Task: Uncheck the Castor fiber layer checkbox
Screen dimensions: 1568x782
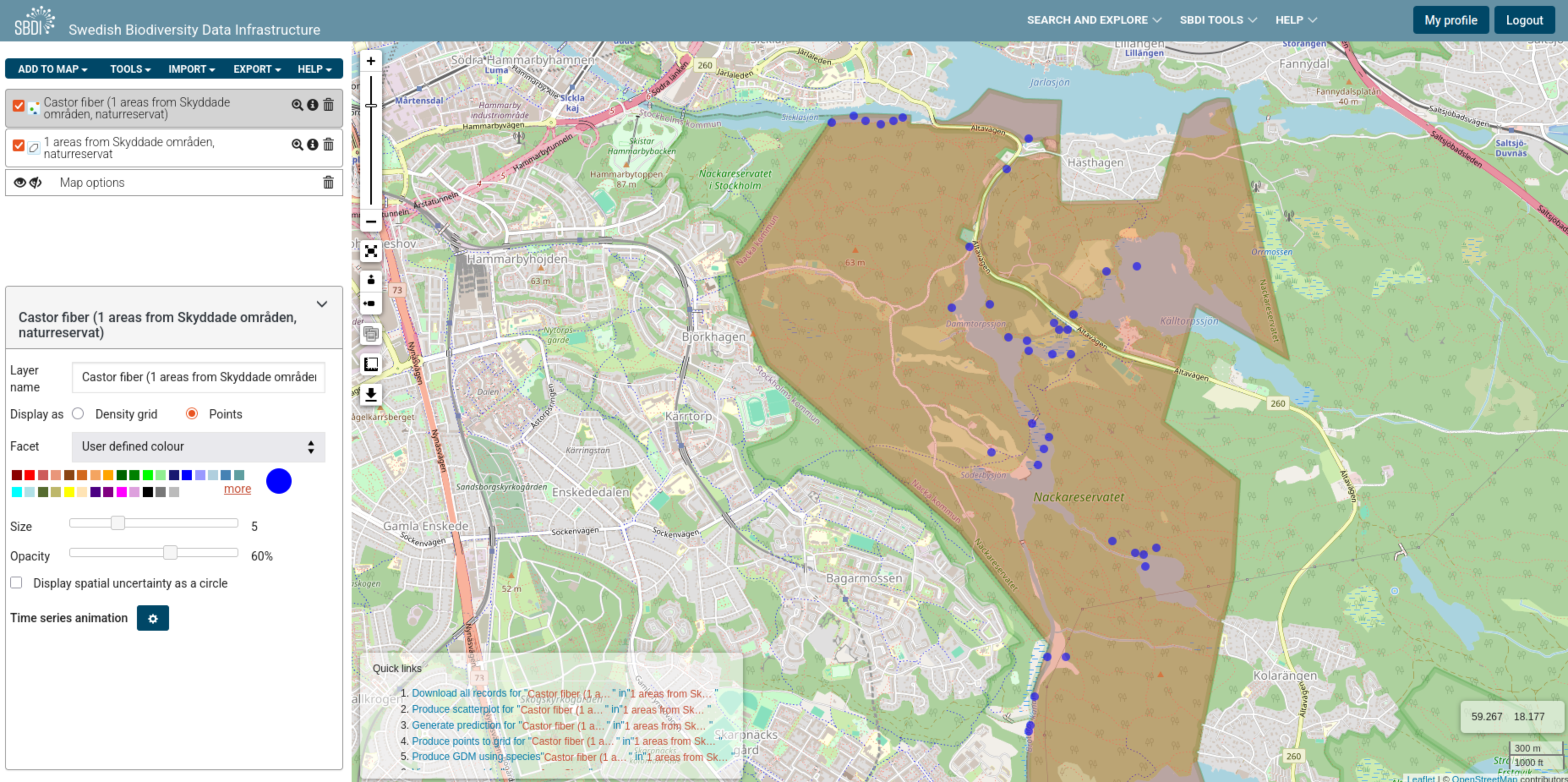Action: 19,106
